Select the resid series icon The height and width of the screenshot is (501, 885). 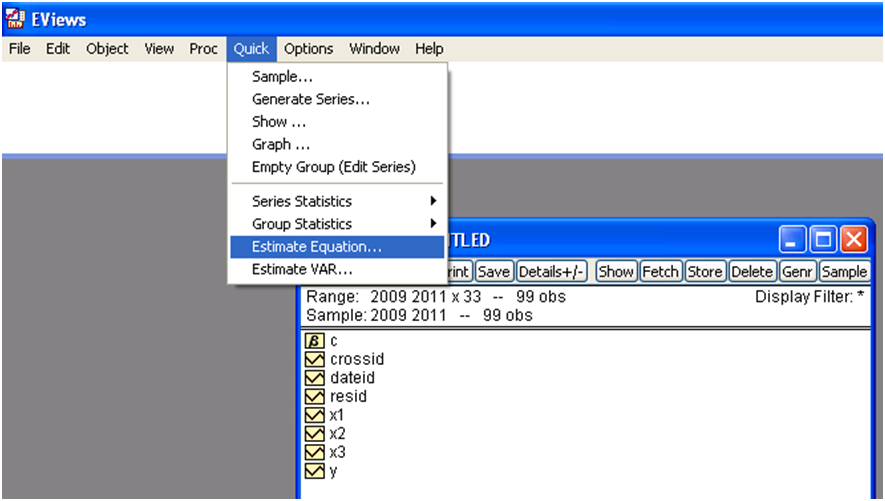pos(314,397)
